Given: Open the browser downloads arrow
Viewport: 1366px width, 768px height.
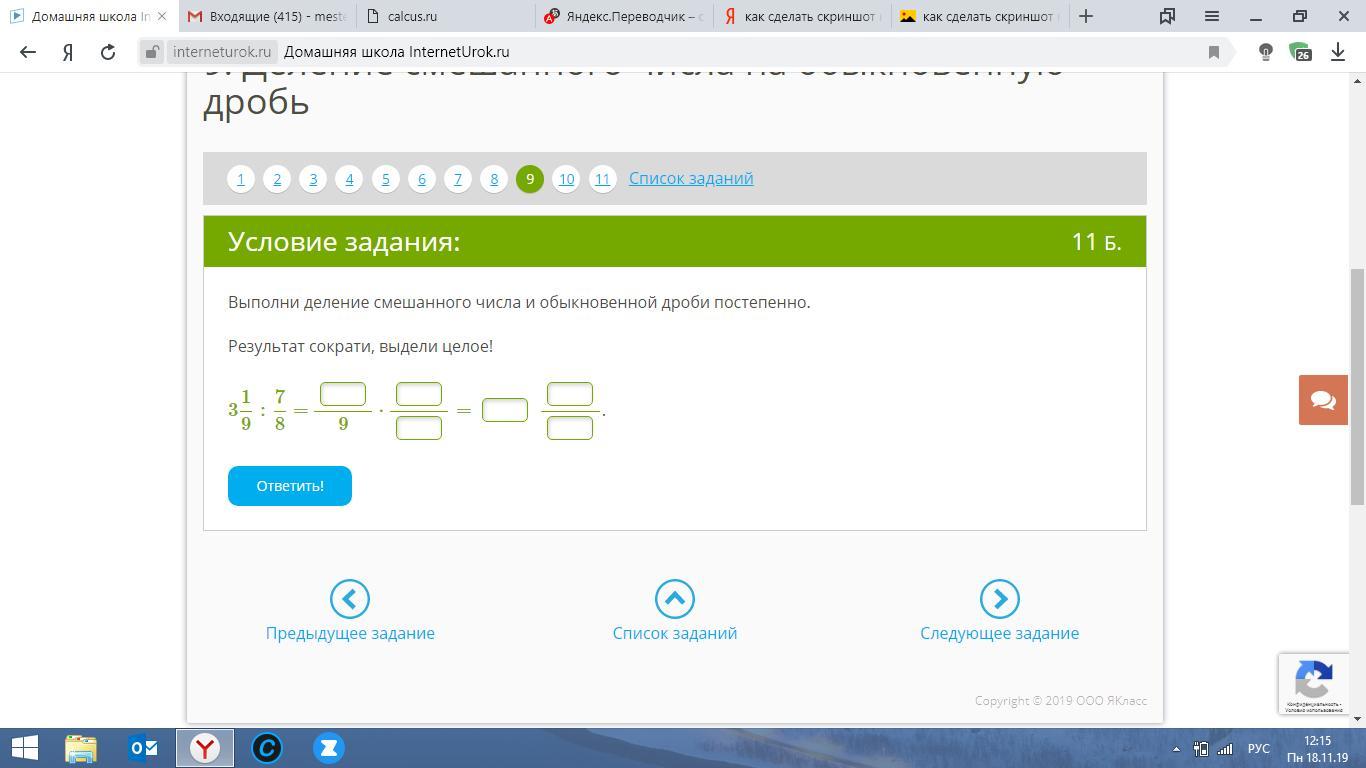Looking at the screenshot, I should click(1338, 52).
